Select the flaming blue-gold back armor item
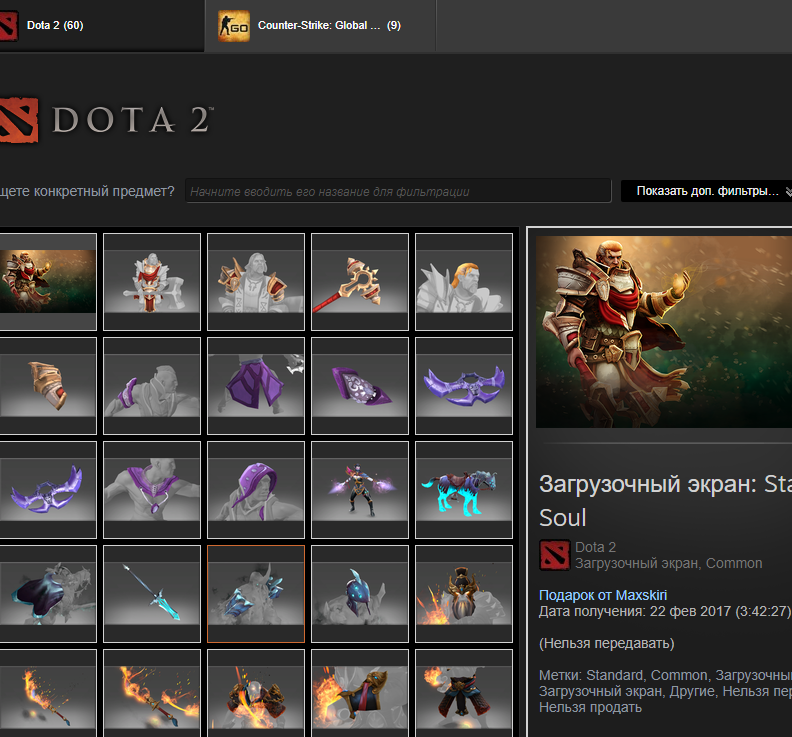The image size is (792, 737). (x=360, y=693)
